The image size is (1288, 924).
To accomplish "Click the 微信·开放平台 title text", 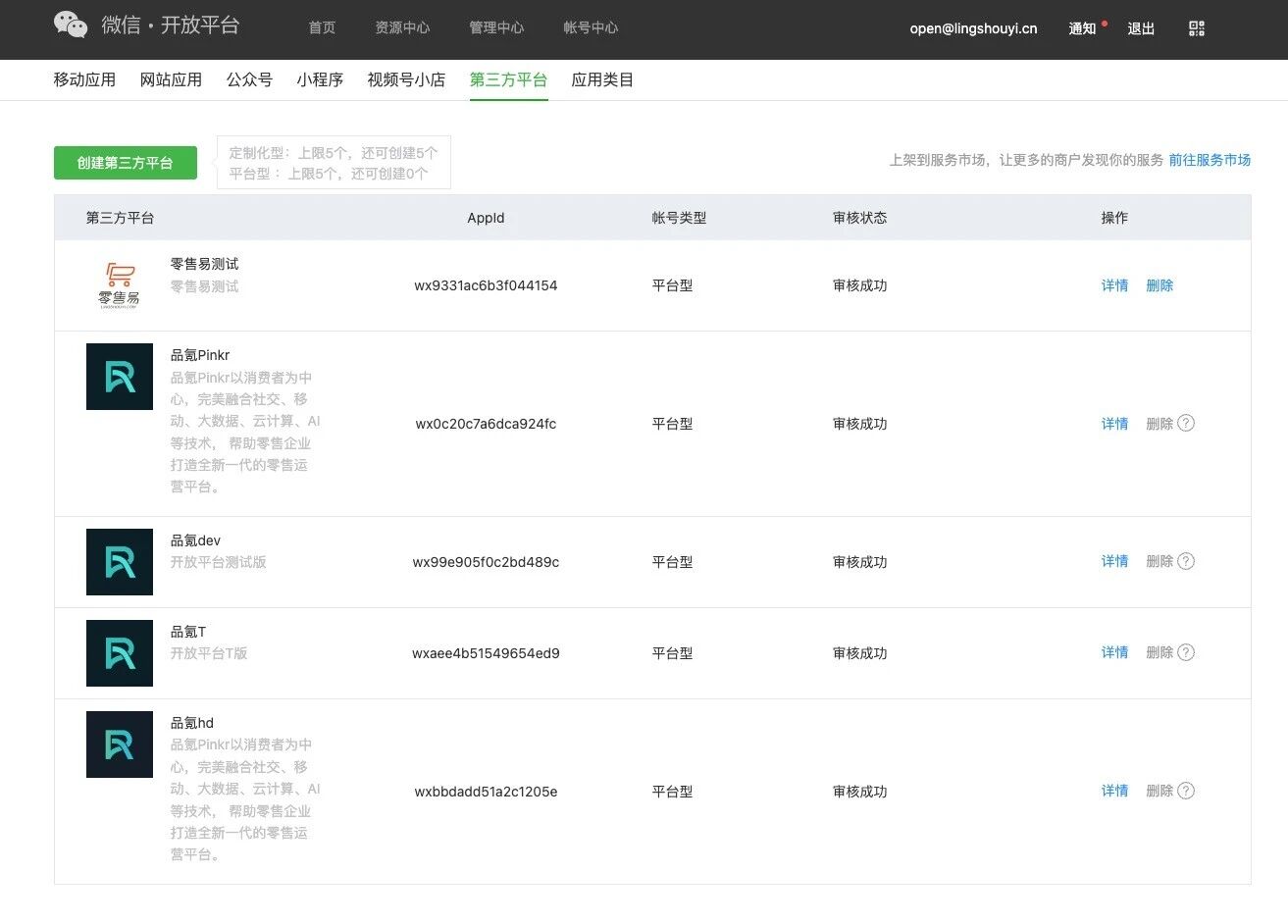I will pyautogui.click(x=171, y=25).
